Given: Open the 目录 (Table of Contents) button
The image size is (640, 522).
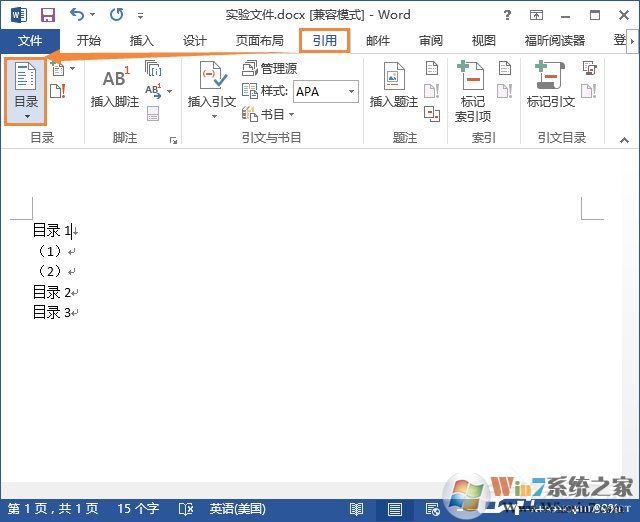Looking at the screenshot, I should pos(26,90).
